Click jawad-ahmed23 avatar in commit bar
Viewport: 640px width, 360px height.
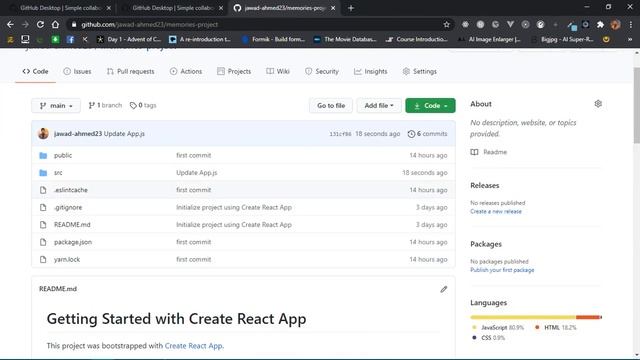pos(43,133)
